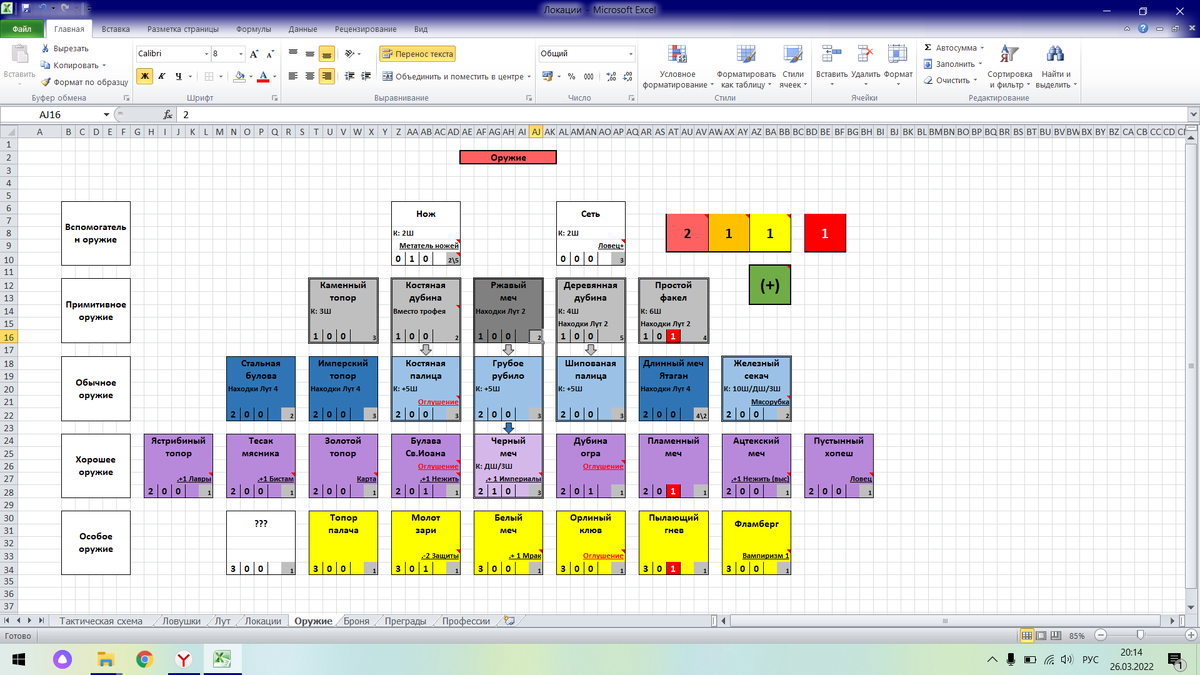Click the center horizontal alignment icon
The width and height of the screenshot is (1200, 675).
[x=311, y=76]
